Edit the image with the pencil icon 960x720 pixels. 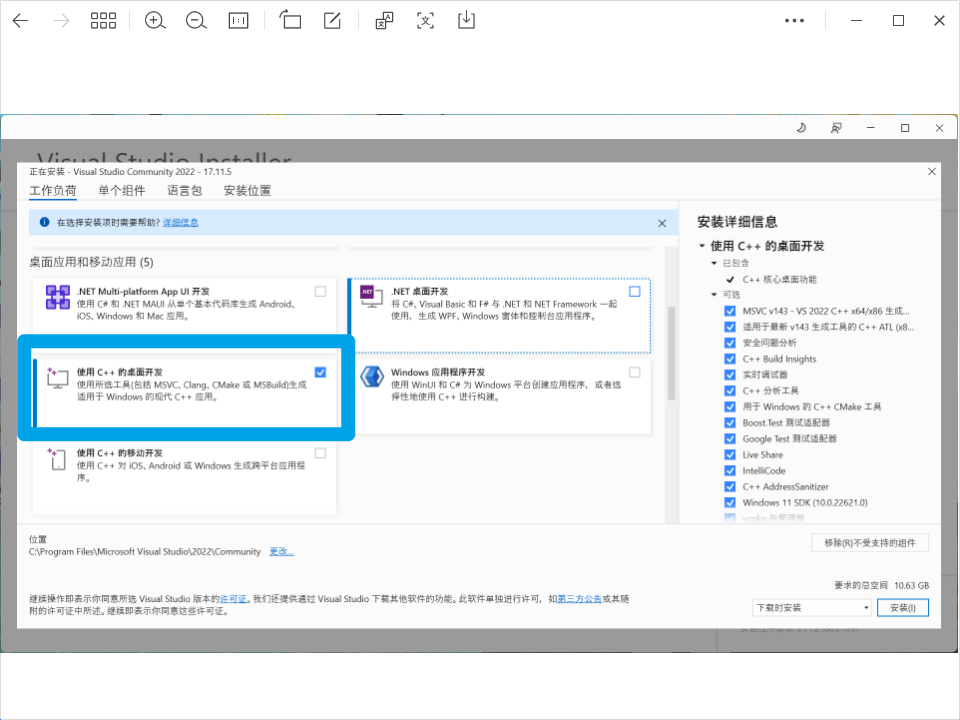coord(332,21)
